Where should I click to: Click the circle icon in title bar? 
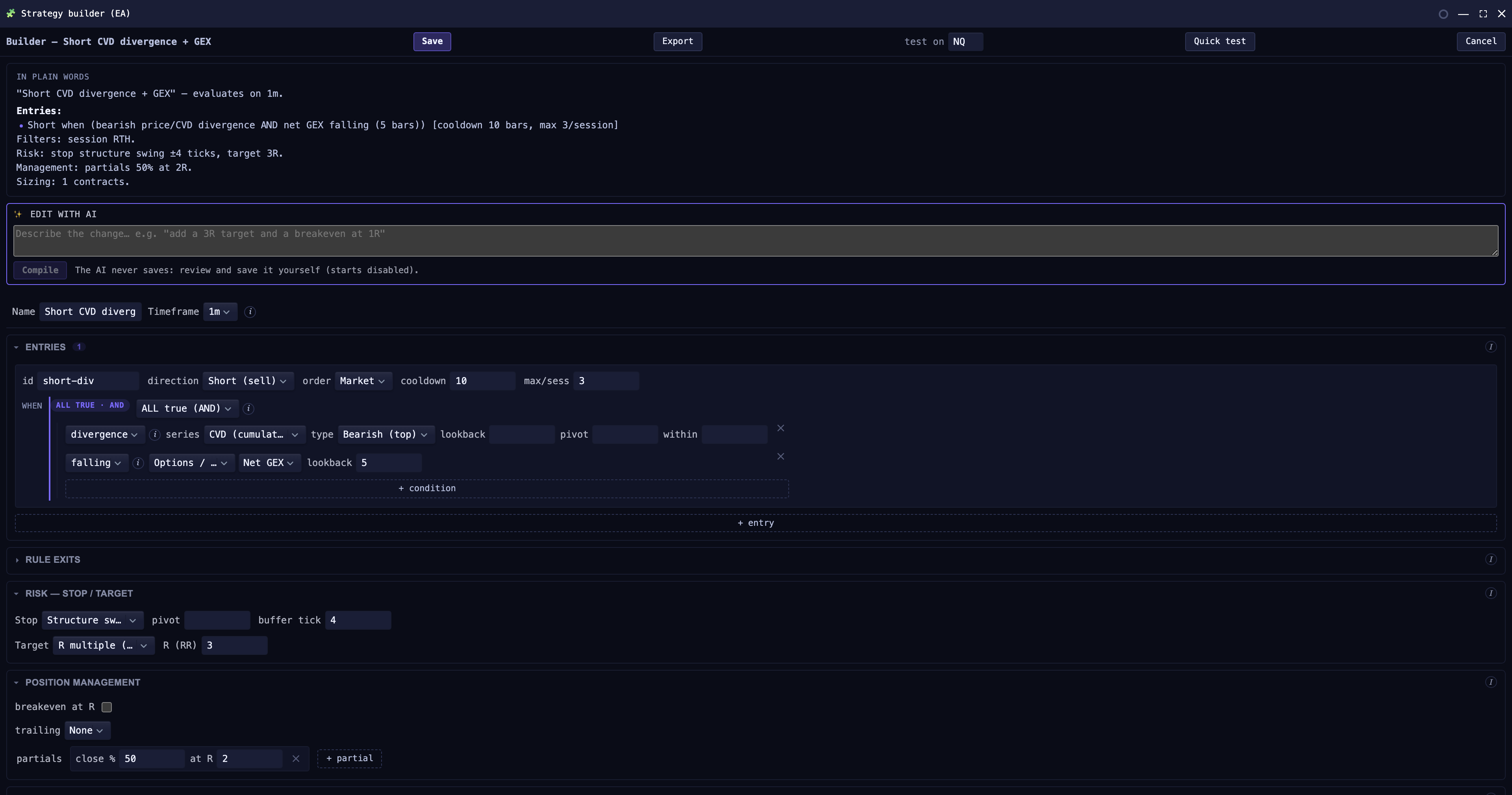(1443, 14)
